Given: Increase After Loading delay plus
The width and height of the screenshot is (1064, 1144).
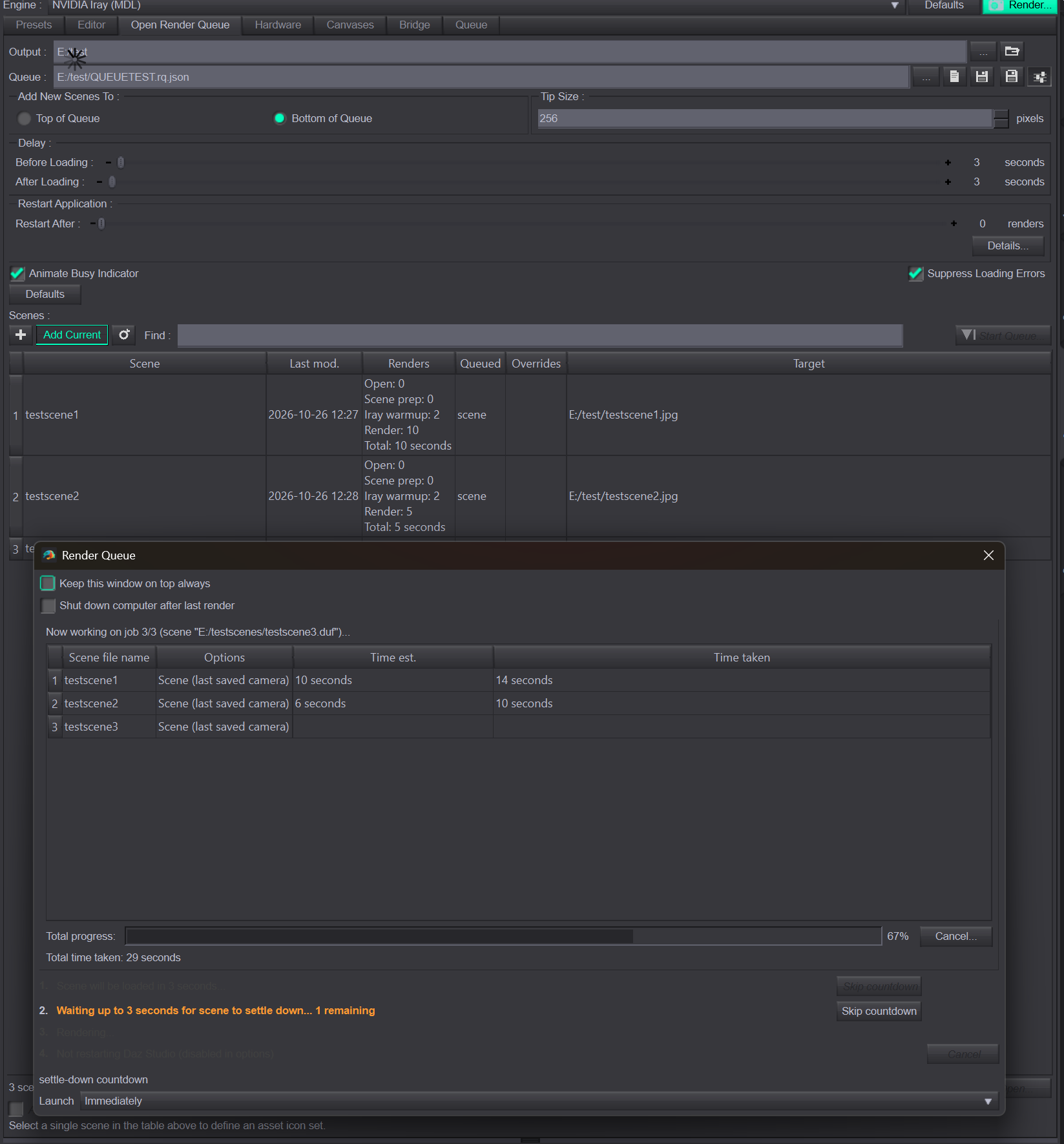Looking at the screenshot, I should pos(948,182).
